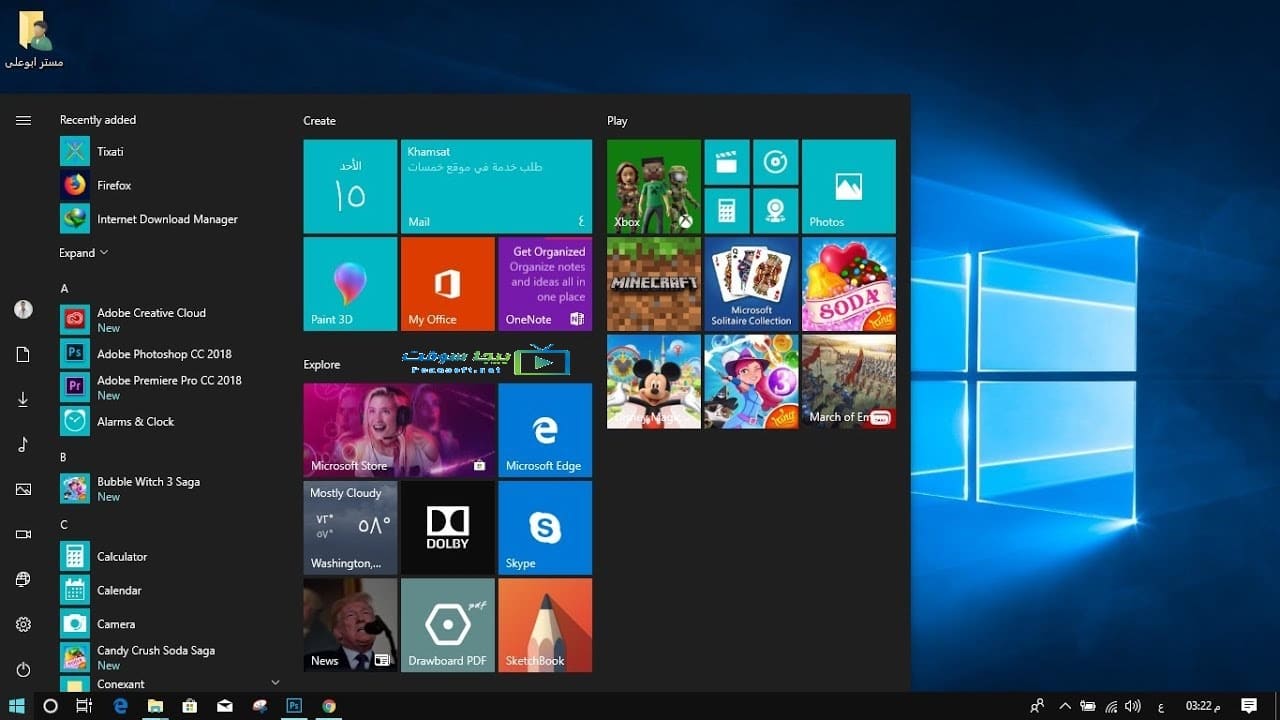This screenshot has height=720, width=1280.
Task: Open the Mail tile
Action: (x=496, y=186)
